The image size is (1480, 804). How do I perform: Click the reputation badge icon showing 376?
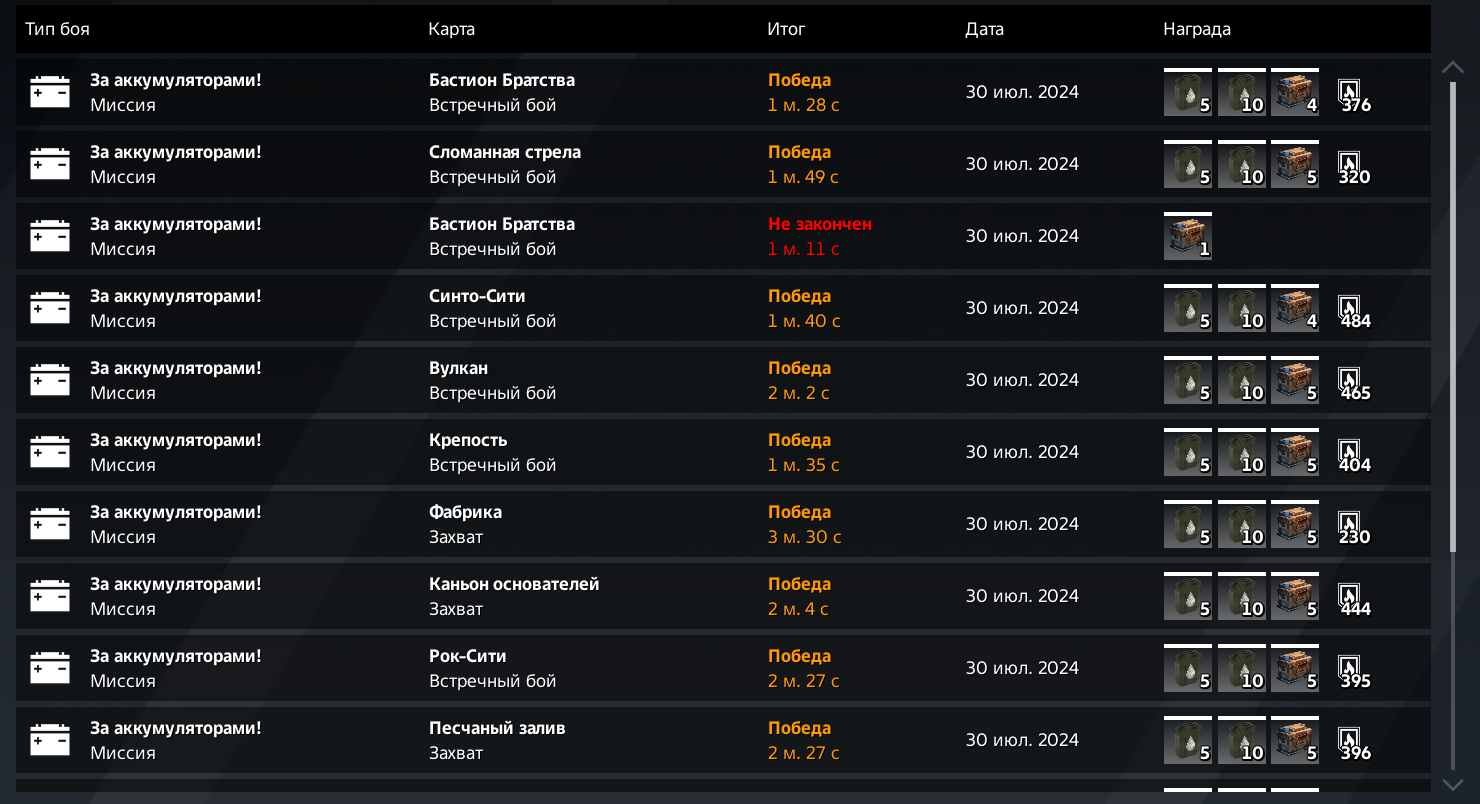pyautogui.click(x=1349, y=90)
